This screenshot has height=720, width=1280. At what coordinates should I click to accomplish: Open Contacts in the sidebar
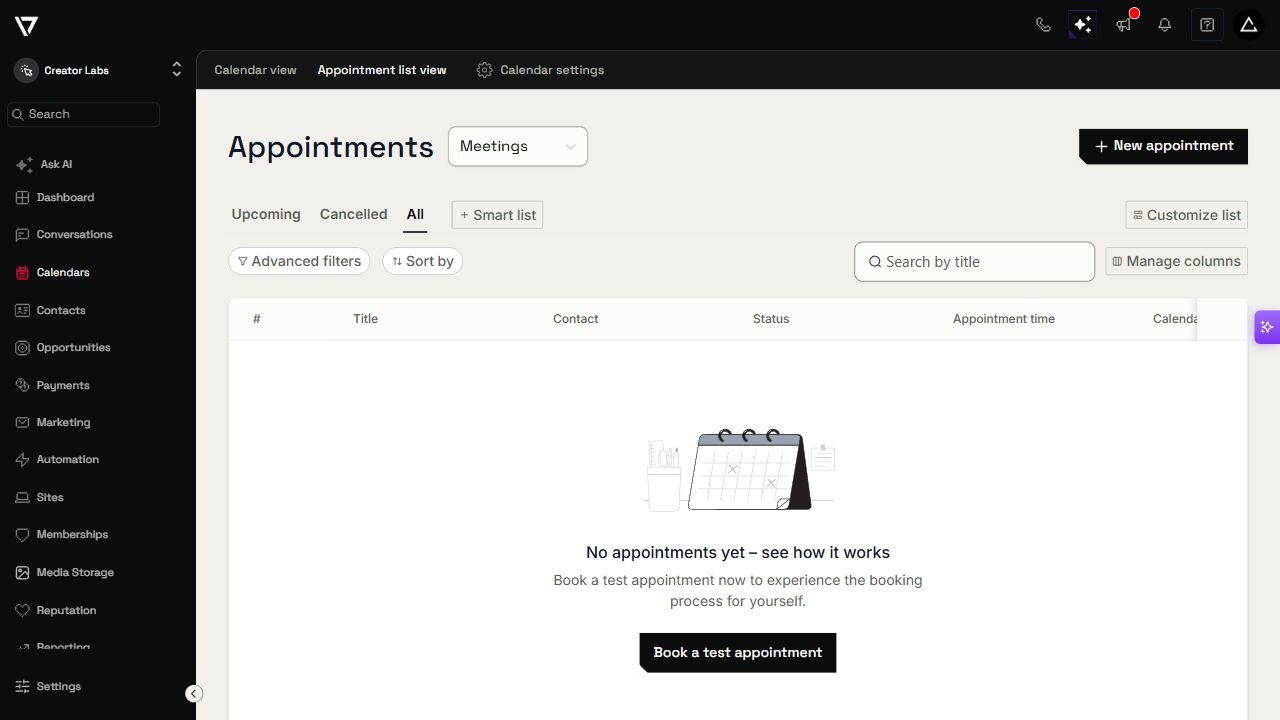tap(51, 310)
